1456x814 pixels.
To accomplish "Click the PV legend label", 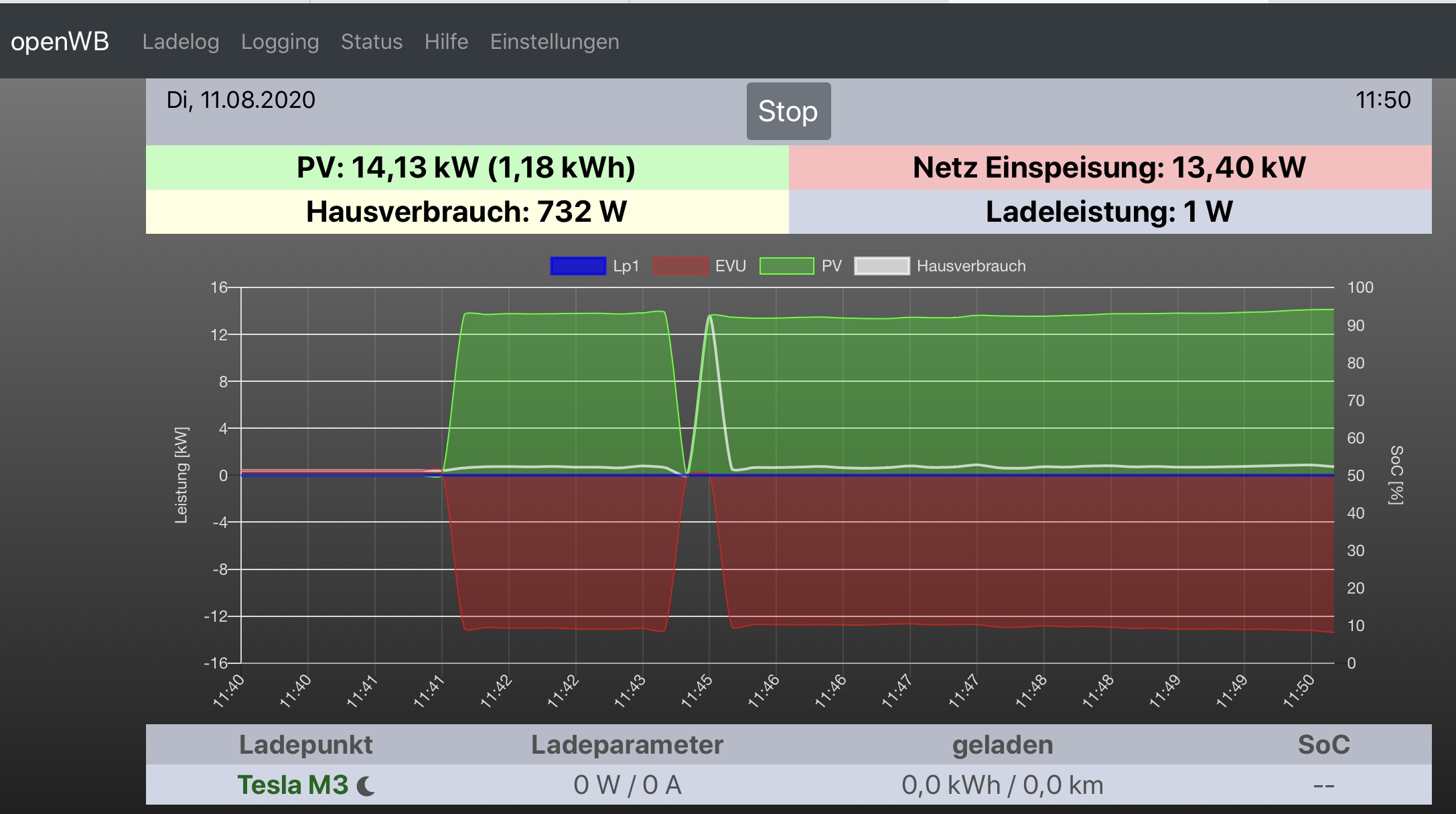I will point(832,266).
